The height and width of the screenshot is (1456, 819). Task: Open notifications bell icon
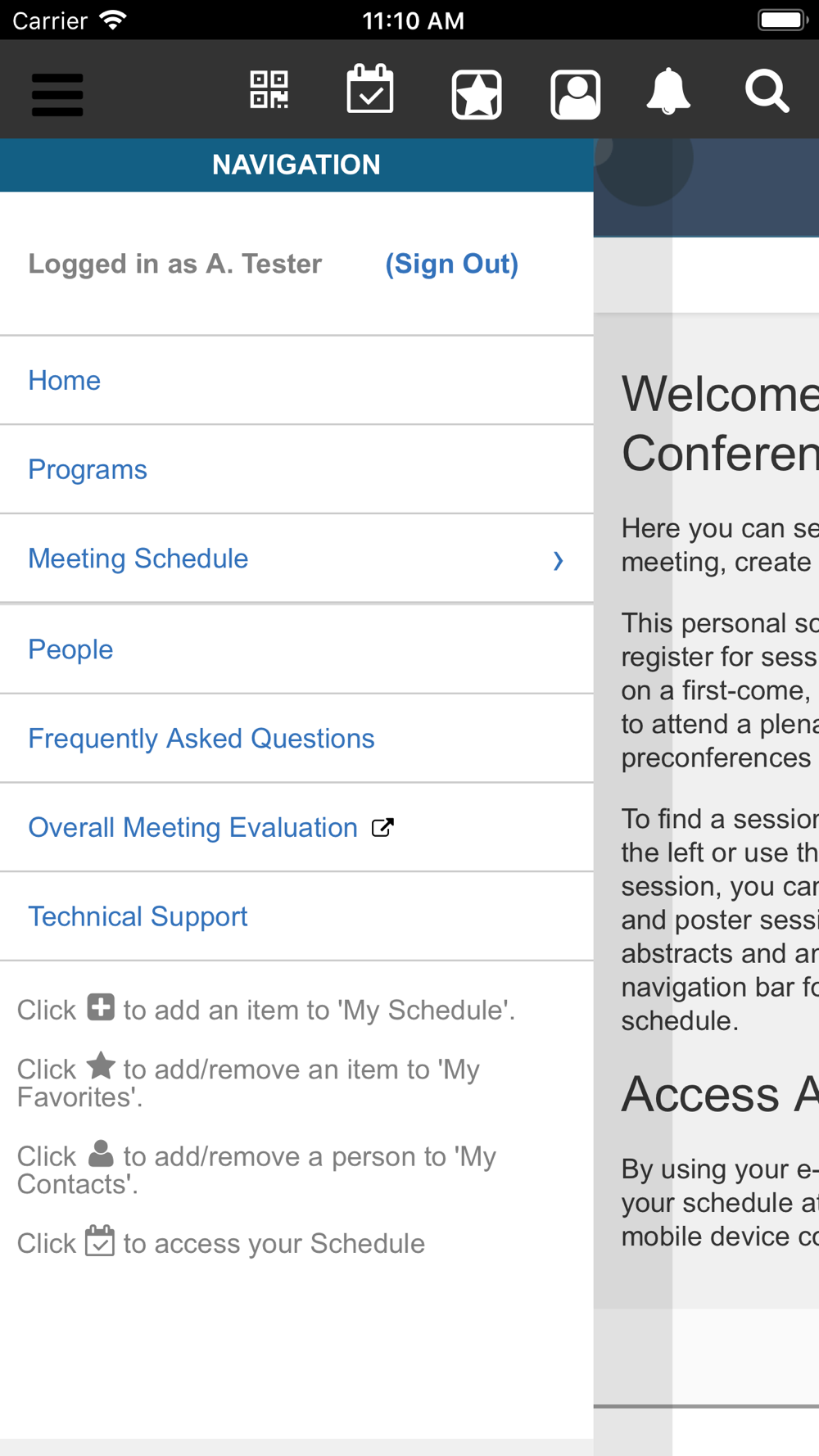pyautogui.click(x=668, y=91)
